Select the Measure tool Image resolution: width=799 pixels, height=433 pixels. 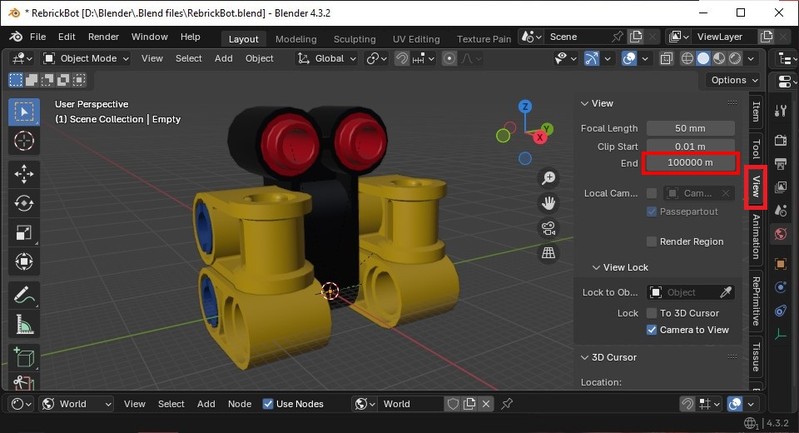(x=24, y=325)
